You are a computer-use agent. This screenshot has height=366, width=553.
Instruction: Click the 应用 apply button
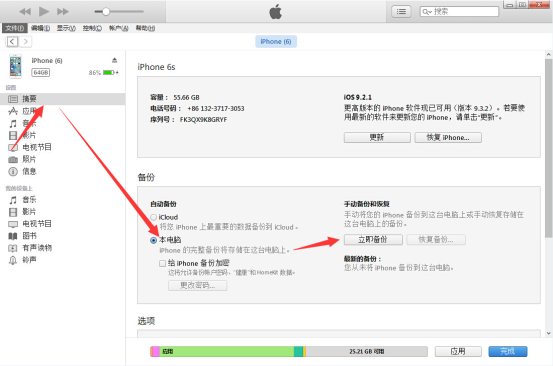click(x=458, y=351)
